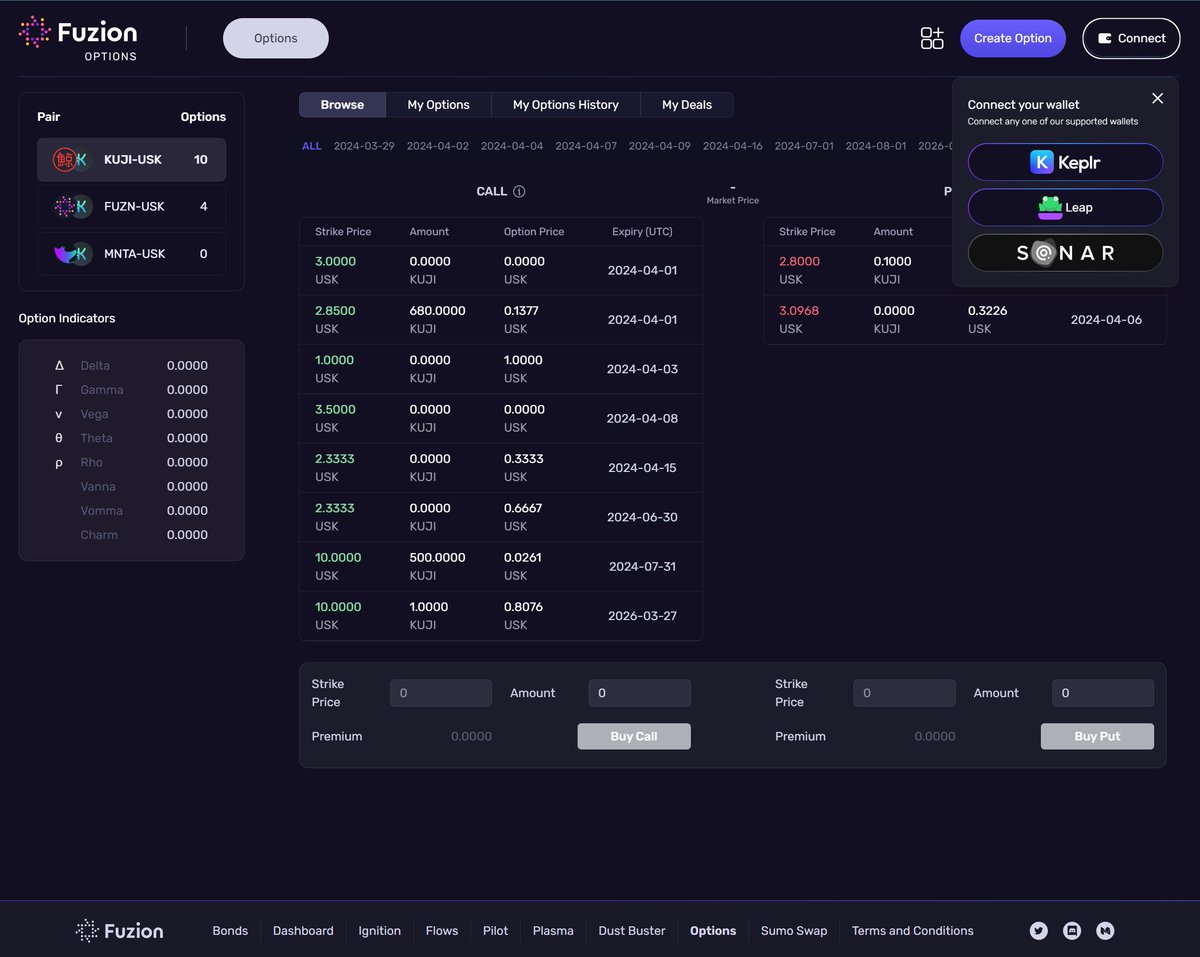Select call option with strike 2.8500
This screenshot has height=957, width=1200.
coord(501,320)
